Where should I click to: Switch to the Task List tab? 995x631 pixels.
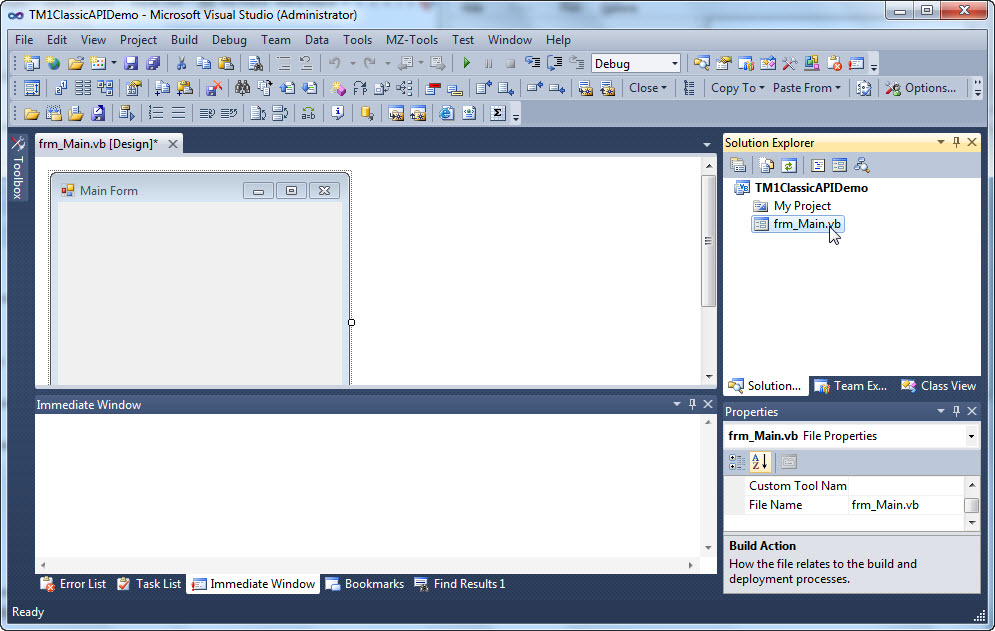pyautogui.click(x=149, y=584)
